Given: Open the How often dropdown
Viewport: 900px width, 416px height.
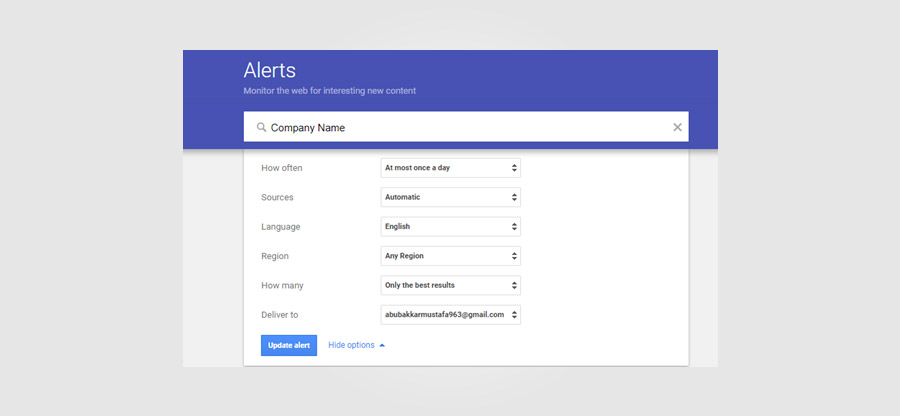Looking at the screenshot, I should tap(451, 168).
